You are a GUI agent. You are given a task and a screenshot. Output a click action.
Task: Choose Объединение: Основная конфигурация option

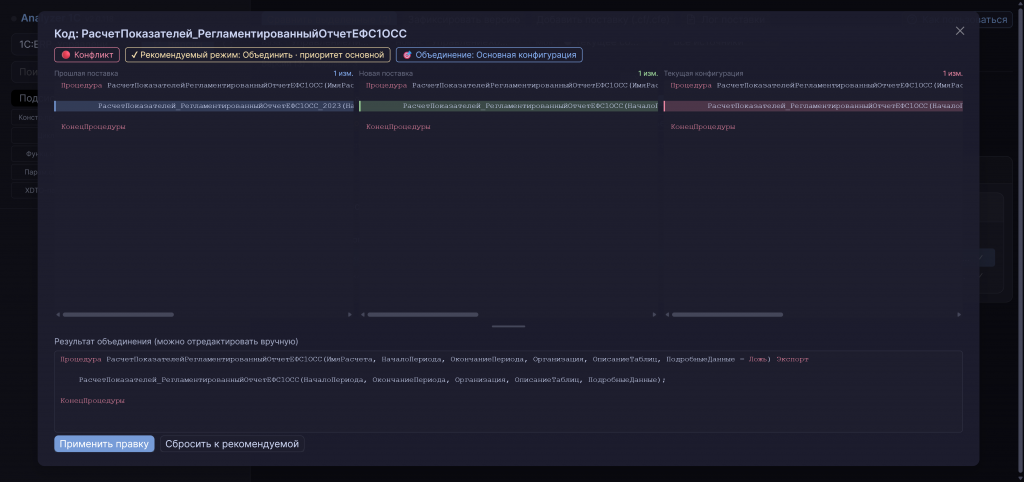[489, 55]
